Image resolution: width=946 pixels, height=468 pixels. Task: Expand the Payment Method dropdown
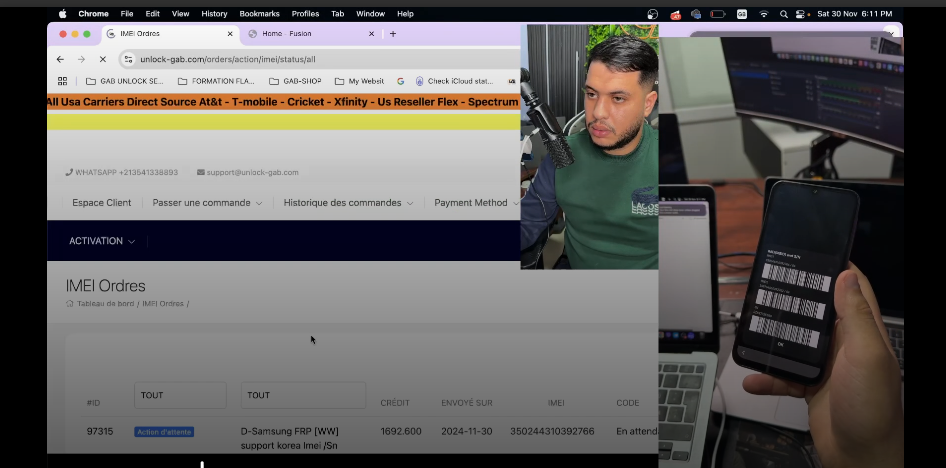pos(476,203)
